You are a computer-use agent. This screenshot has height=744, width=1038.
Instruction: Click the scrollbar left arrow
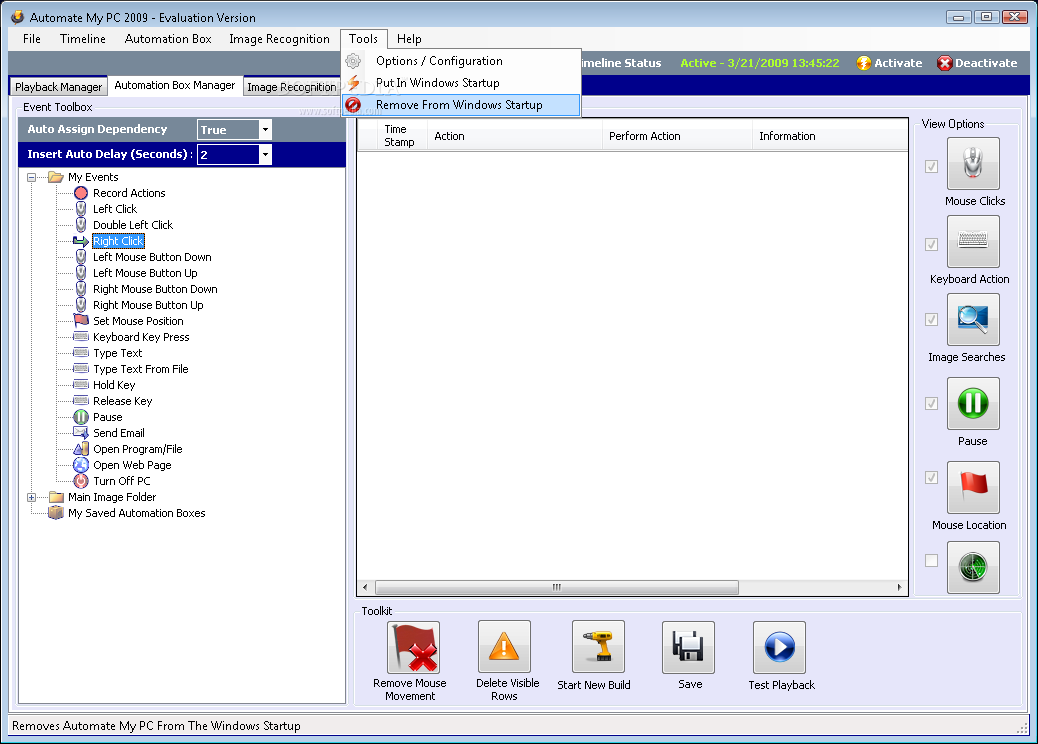pos(365,587)
